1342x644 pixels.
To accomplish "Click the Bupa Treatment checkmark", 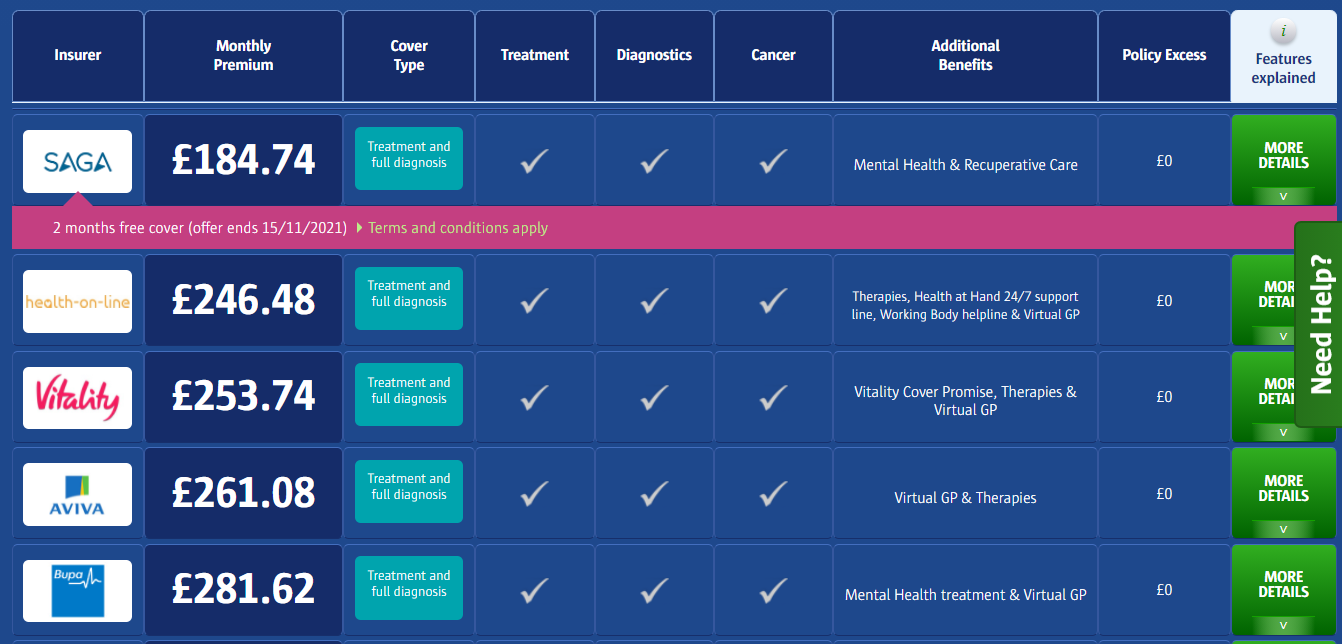I will pyautogui.click(x=535, y=590).
